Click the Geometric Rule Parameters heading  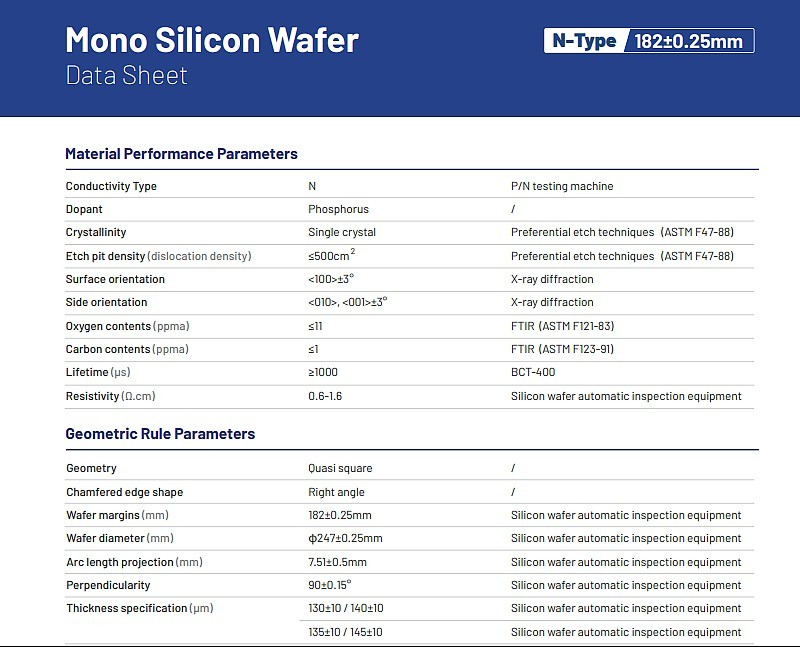[160, 434]
